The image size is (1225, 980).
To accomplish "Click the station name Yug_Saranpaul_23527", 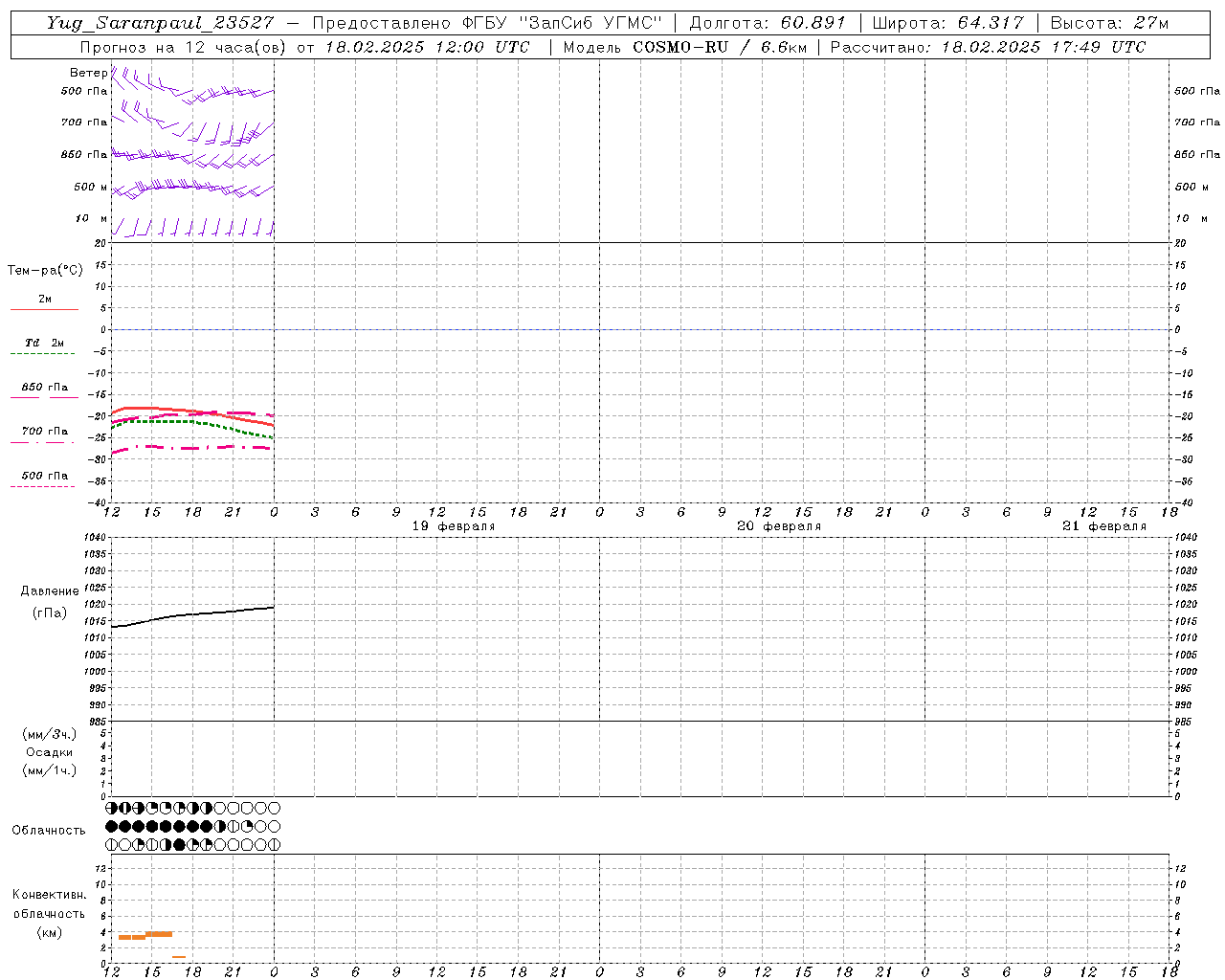I will point(160,23).
